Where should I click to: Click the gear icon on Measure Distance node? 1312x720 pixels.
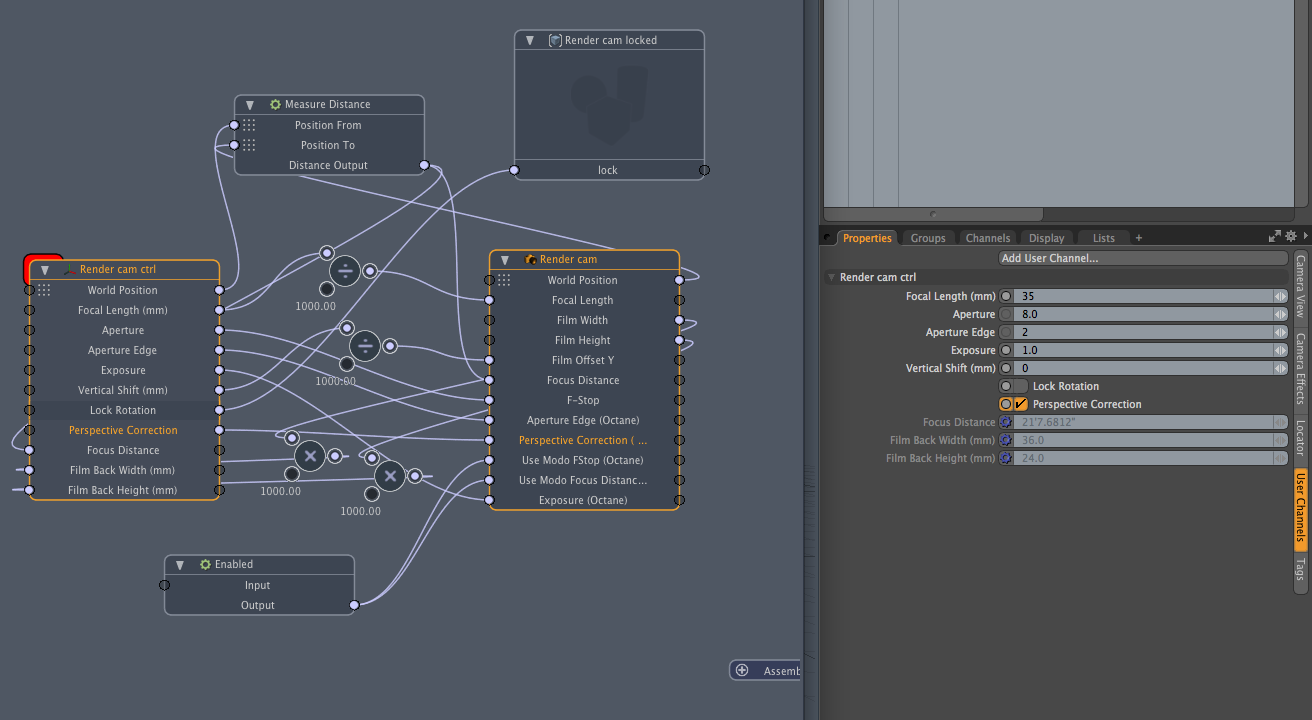point(275,105)
